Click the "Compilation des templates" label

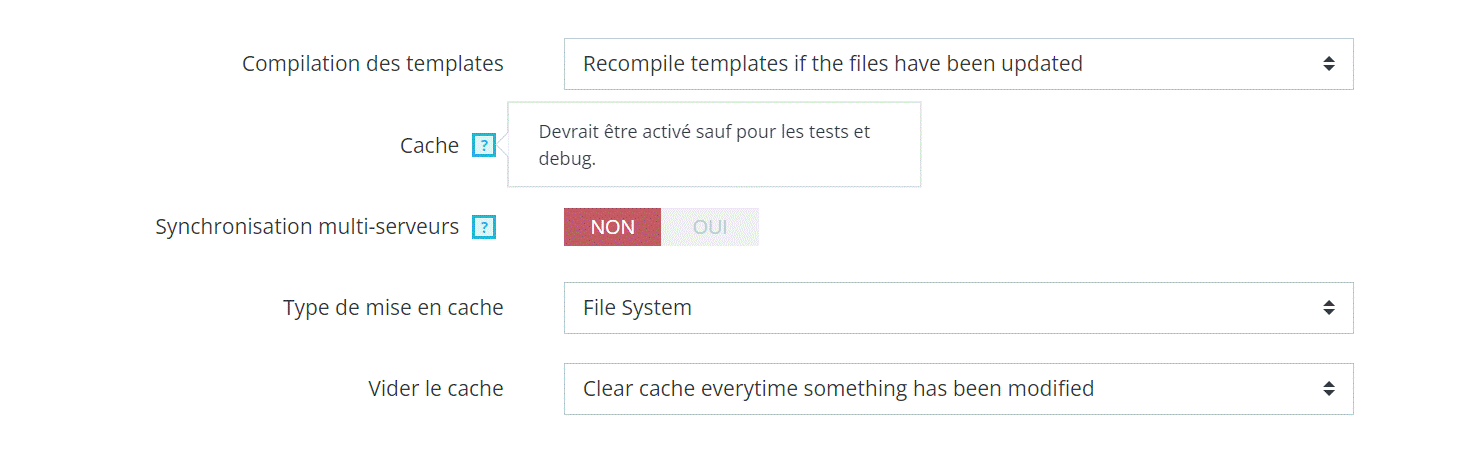tap(372, 64)
